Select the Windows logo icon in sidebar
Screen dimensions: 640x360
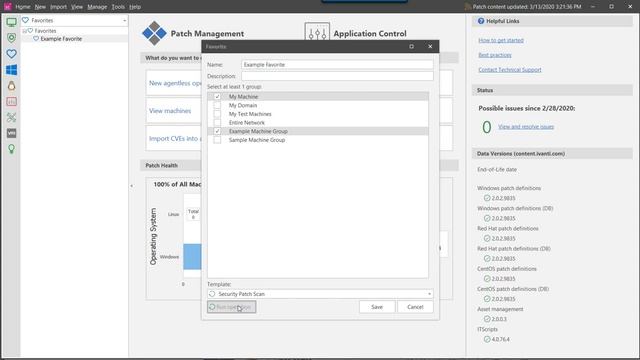point(11,70)
